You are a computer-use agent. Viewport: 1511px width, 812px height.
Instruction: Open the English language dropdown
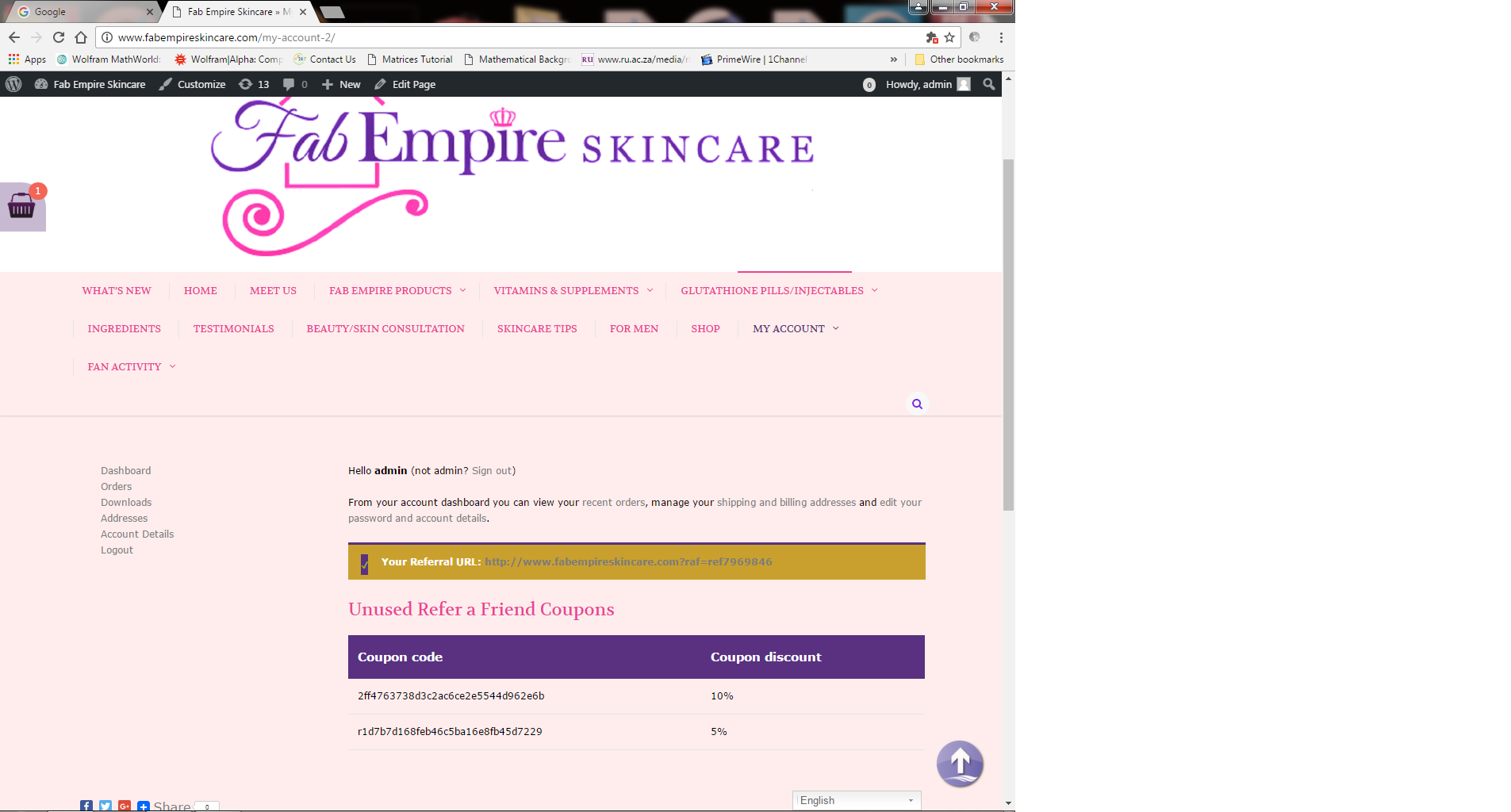tap(857, 800)
